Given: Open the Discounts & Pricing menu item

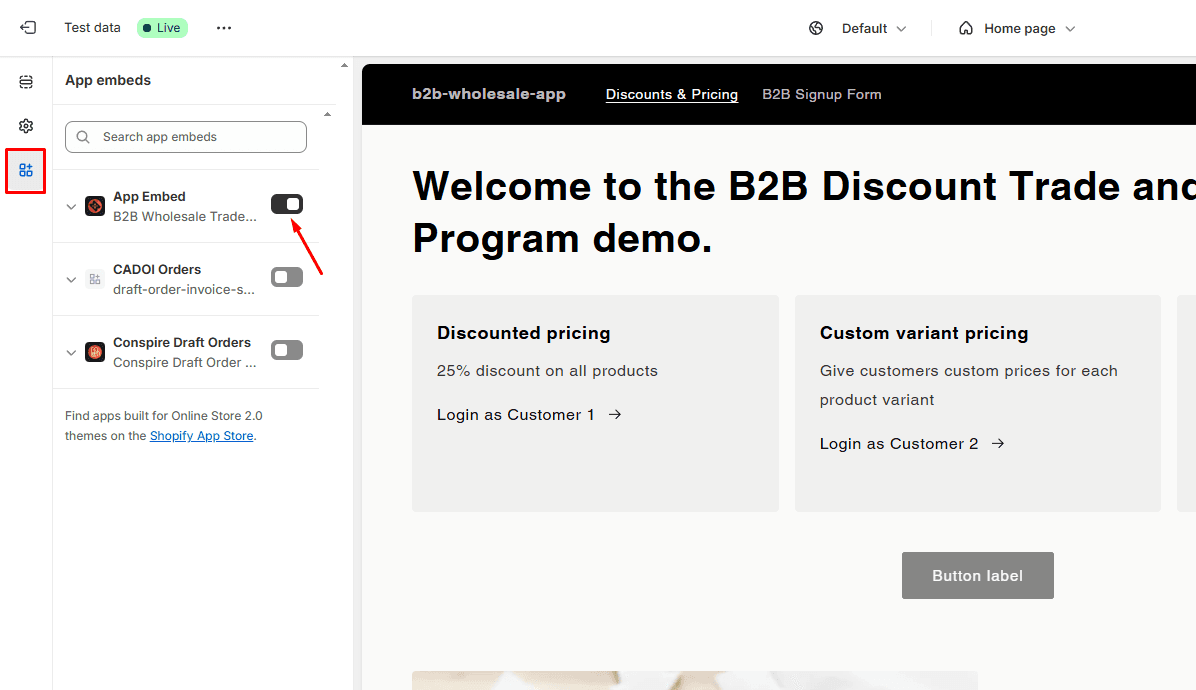Looking at the screenshot, I should (671, 95).
